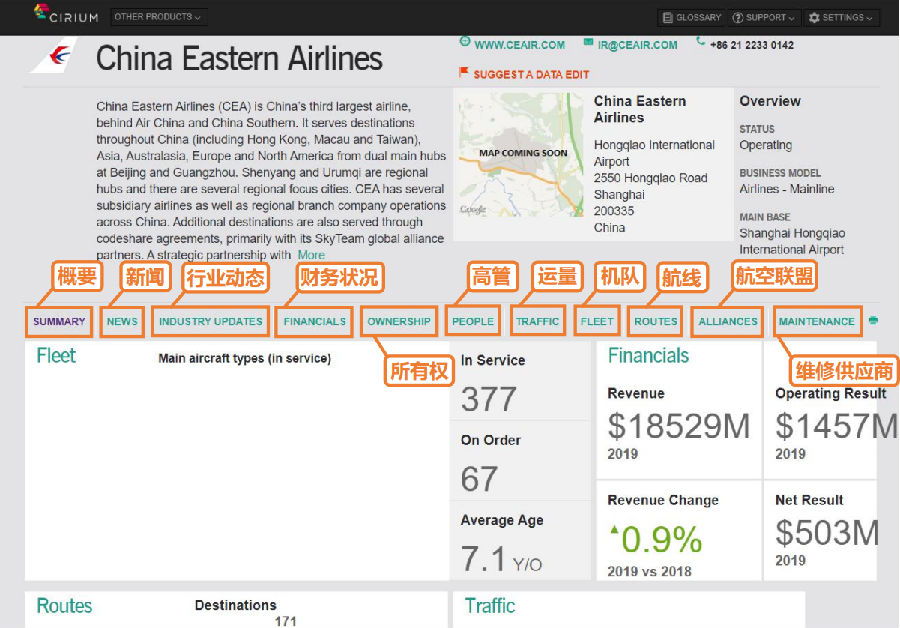Open the Settings dropdown menu

pos(843,17)
